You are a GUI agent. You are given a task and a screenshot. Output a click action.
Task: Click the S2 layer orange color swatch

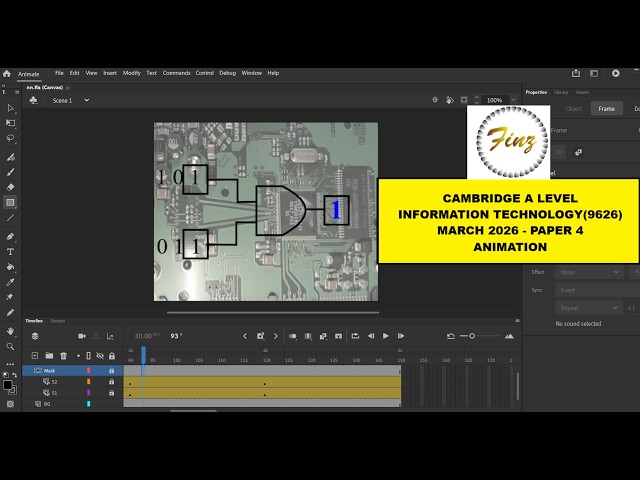pyautogui.click(x=89, y=382)
